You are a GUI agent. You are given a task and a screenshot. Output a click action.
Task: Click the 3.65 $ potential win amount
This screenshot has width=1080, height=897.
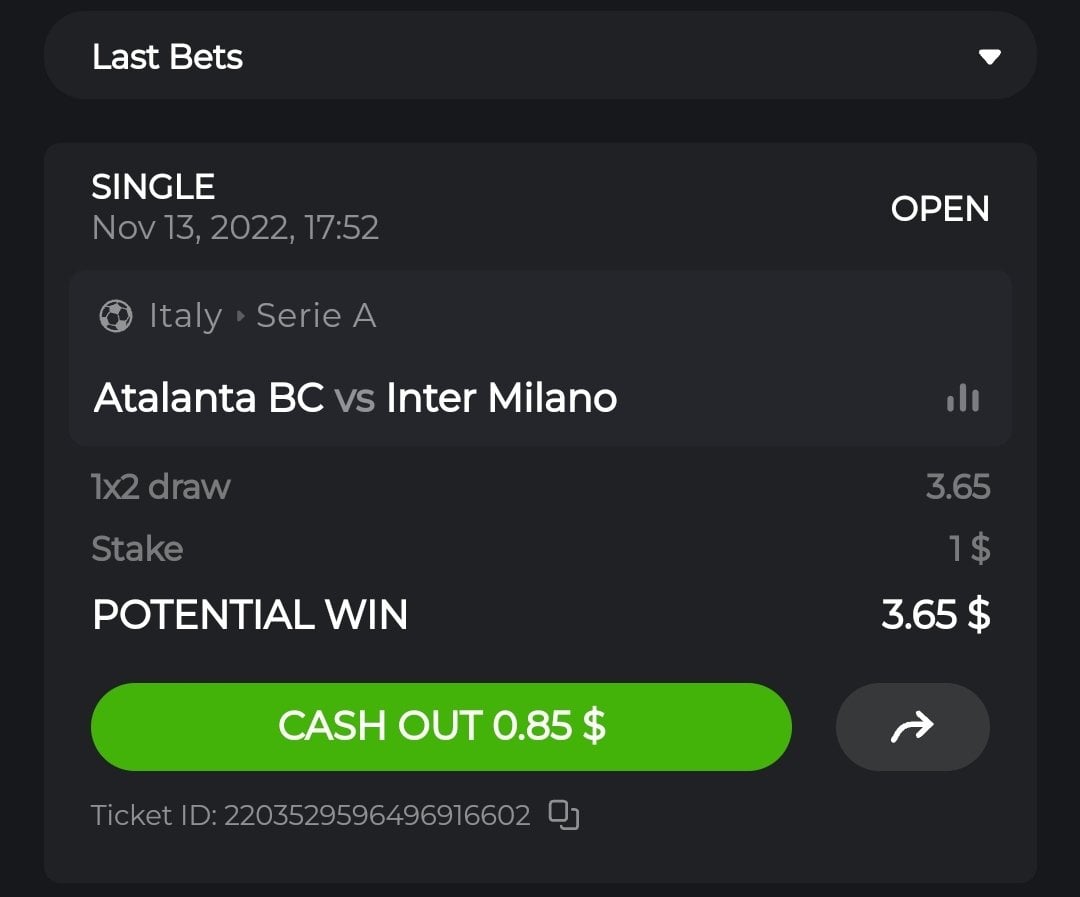tap(935, 615)
